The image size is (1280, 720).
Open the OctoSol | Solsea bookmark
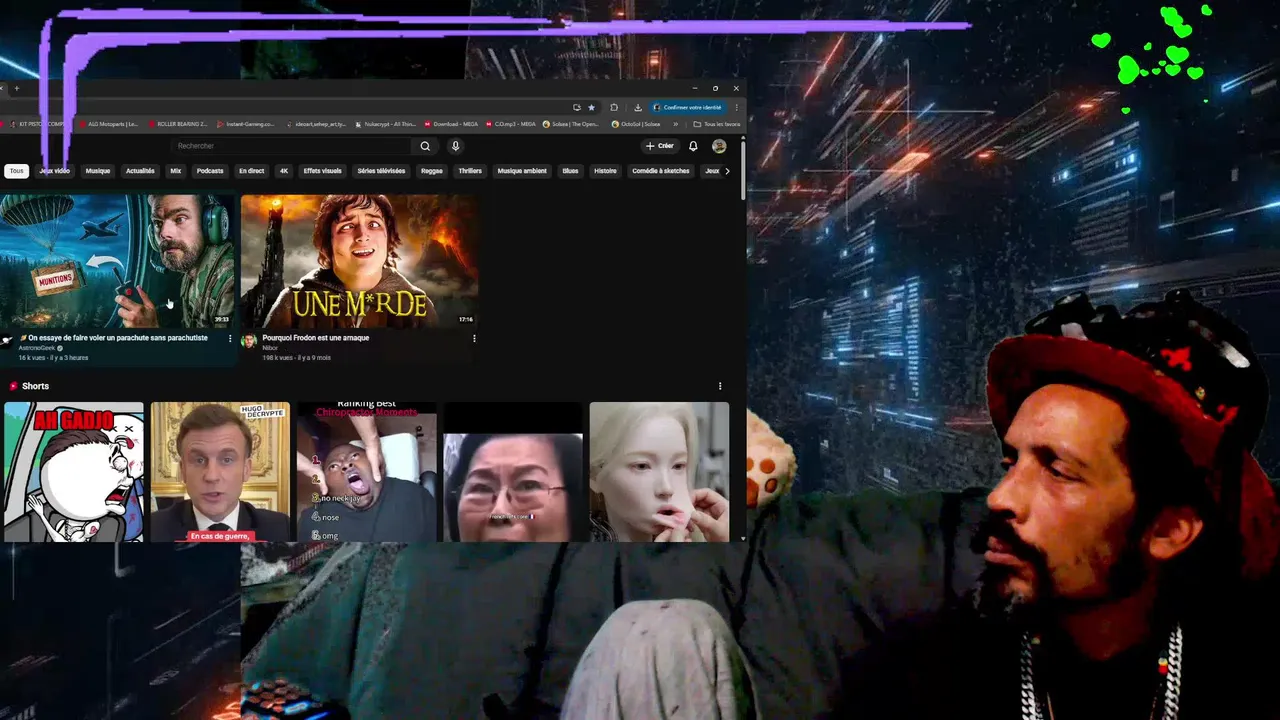[x=636, y=124]
